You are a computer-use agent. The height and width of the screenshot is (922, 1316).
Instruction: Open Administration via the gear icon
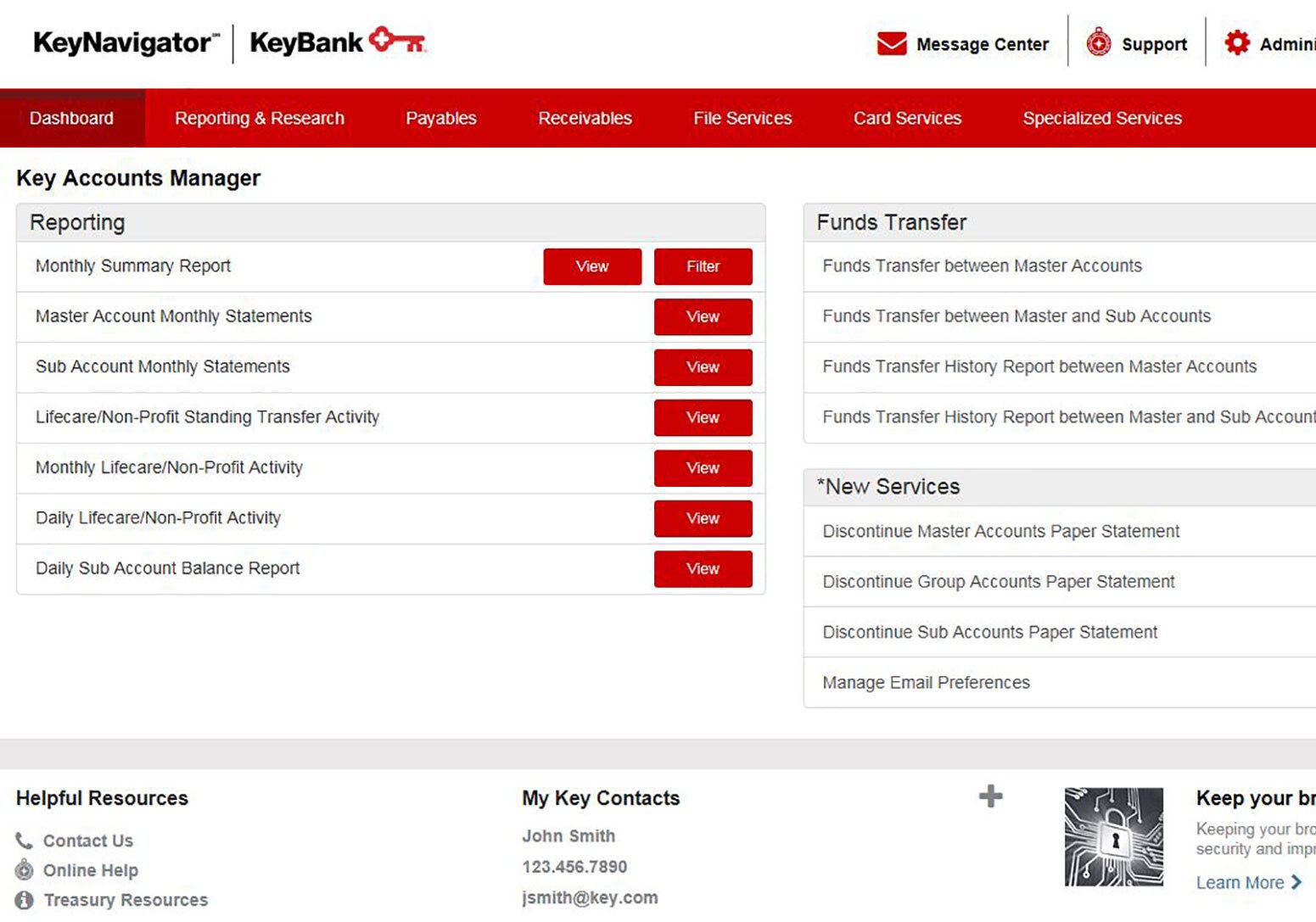[x=1238, y=42]
